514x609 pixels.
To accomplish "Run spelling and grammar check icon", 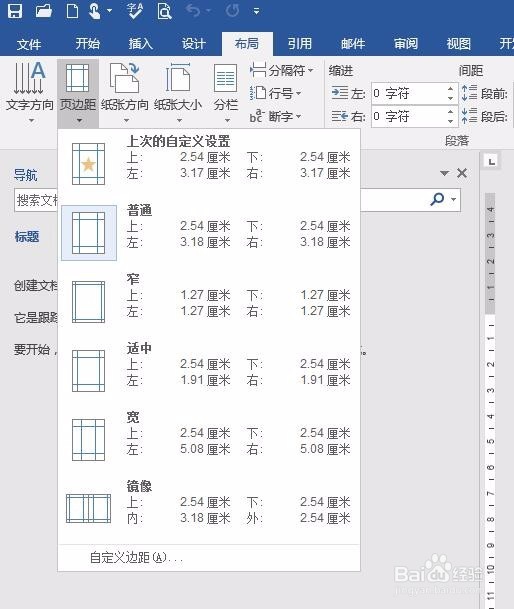I will point(135,10).
